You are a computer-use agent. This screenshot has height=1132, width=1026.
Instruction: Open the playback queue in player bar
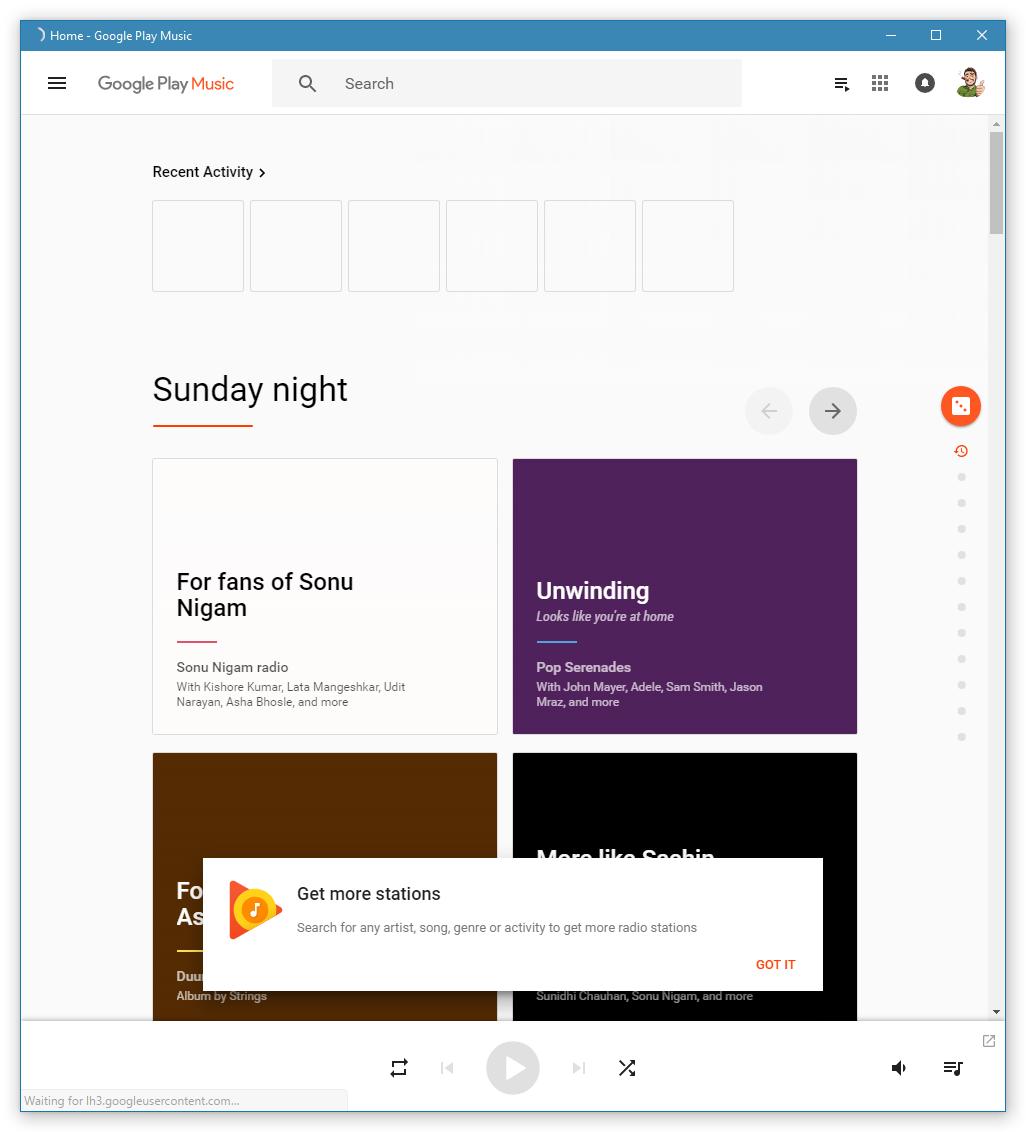pyautogui.click(x=953, y=1068)
